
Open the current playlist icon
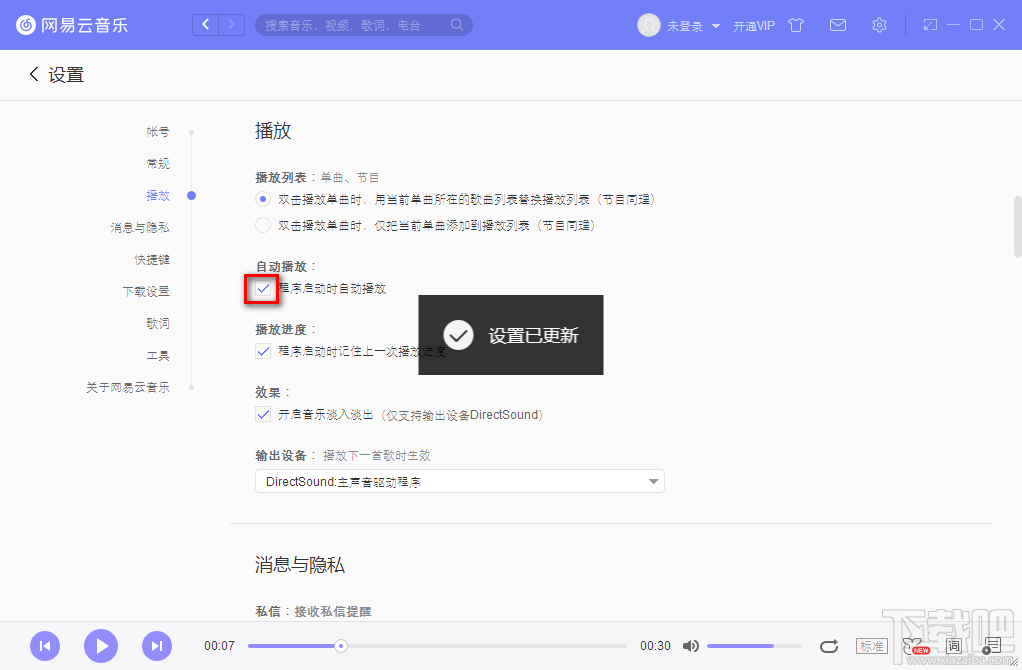(993, 646)
